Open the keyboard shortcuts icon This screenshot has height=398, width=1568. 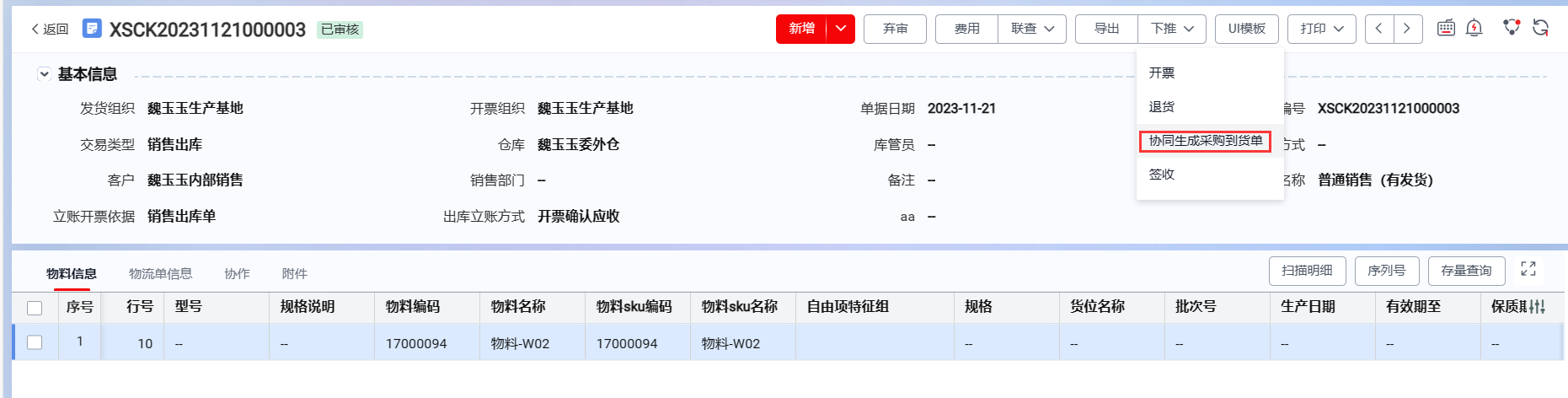pyautogui.click(x=1446, y=28)
